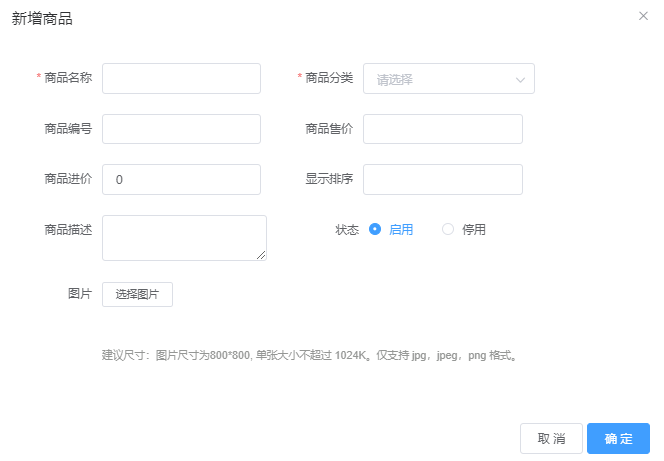This screenshot has height=461, width=664.
Task: Click the 选择图片 upload button
Action: click(x=137, y=294)
